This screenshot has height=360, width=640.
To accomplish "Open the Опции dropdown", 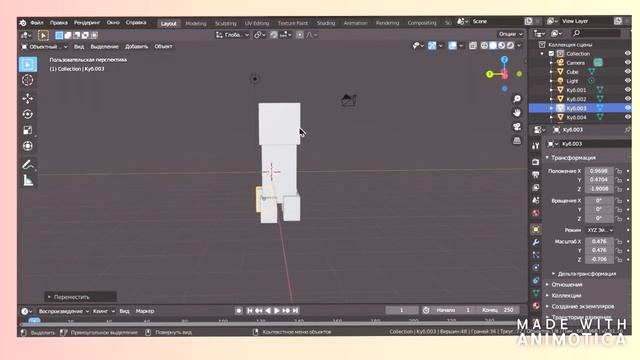I will (x=510, y=34).
